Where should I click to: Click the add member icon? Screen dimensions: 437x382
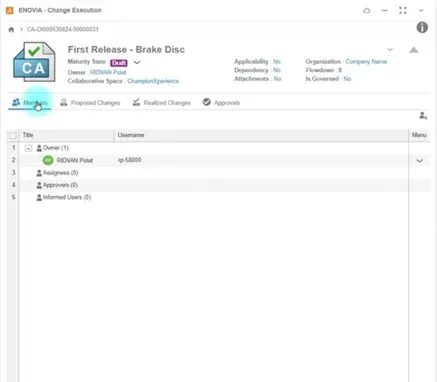point(423,116)
